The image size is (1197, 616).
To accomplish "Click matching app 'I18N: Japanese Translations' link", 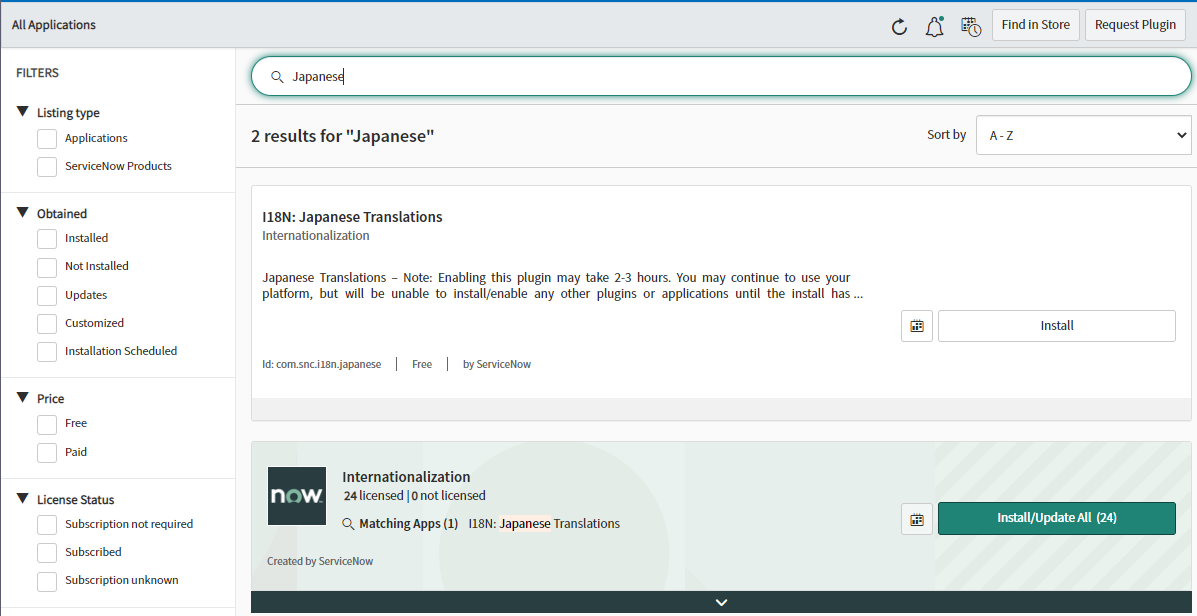I will (544, 524).
